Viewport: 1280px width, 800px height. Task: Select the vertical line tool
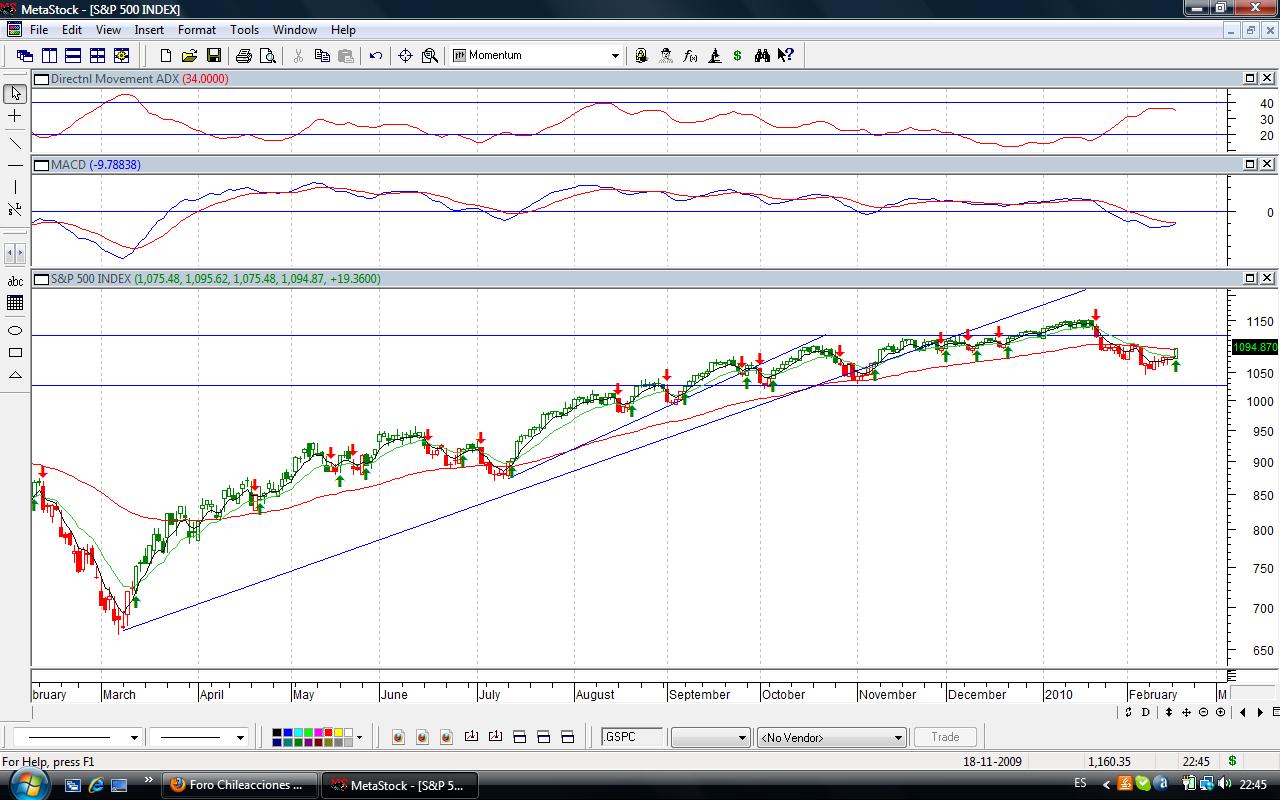(x=15, y=187)
